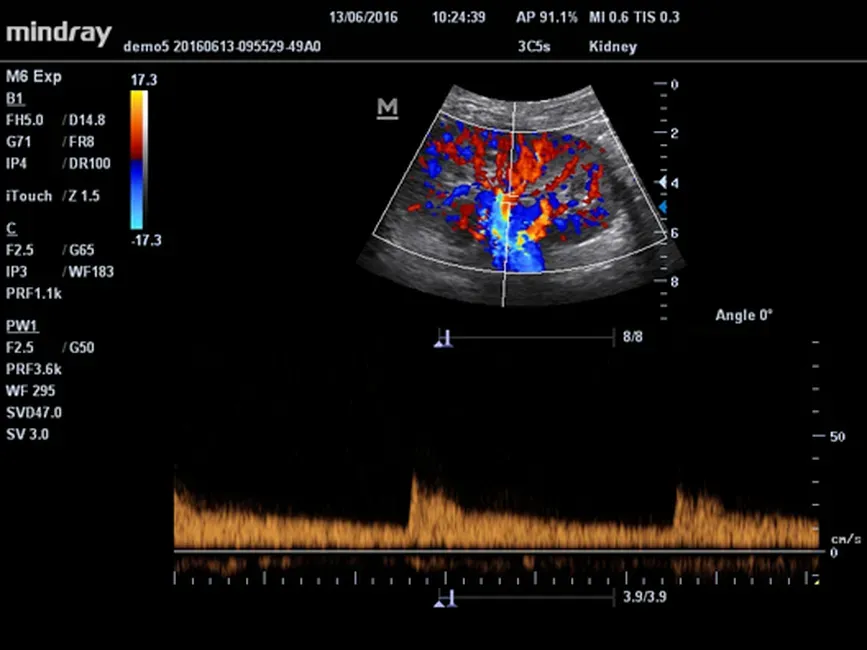Image resolution: width=867 pixels, height=650 pixels.
Task: Select the blue depth marker arrow
Action: (660, 207)
